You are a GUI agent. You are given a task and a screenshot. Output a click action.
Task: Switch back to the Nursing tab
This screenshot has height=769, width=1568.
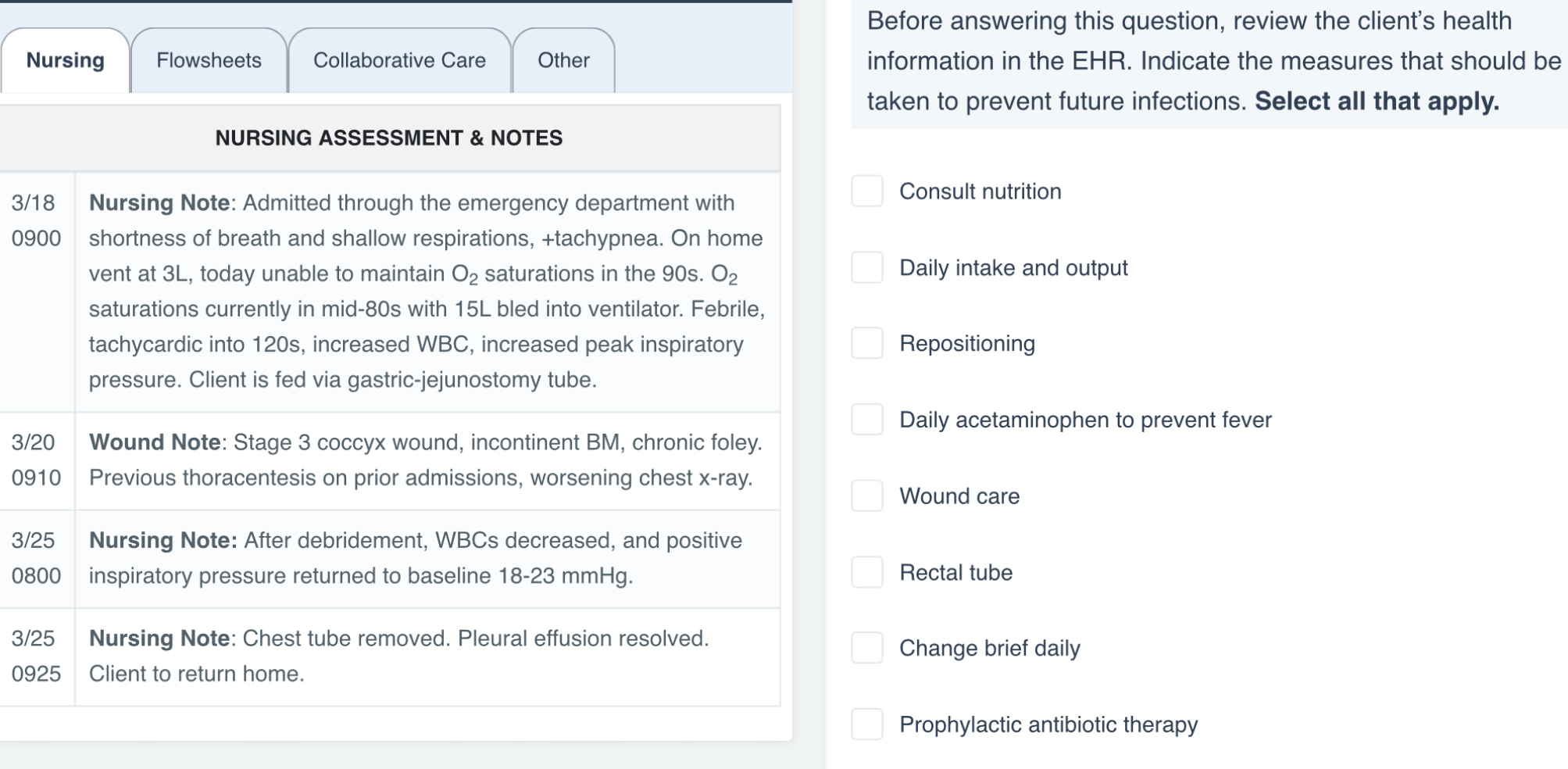tap(65, 58)
